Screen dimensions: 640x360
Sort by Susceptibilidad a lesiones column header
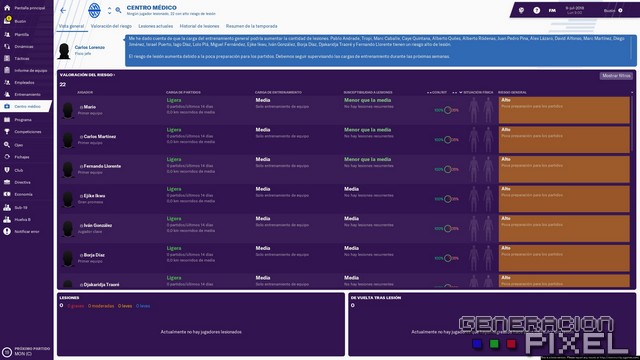tap(368, 93)
